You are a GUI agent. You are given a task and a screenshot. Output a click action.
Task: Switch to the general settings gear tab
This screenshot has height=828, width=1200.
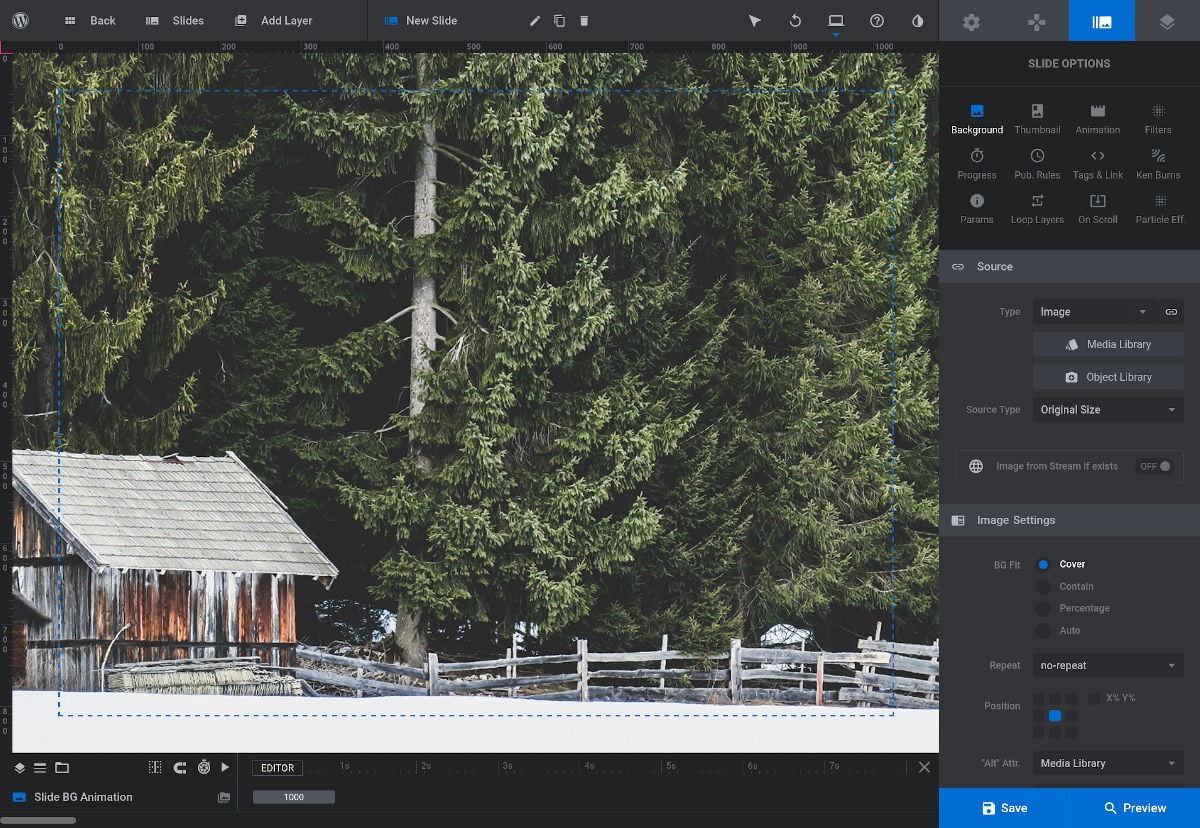tap(971, 21)
